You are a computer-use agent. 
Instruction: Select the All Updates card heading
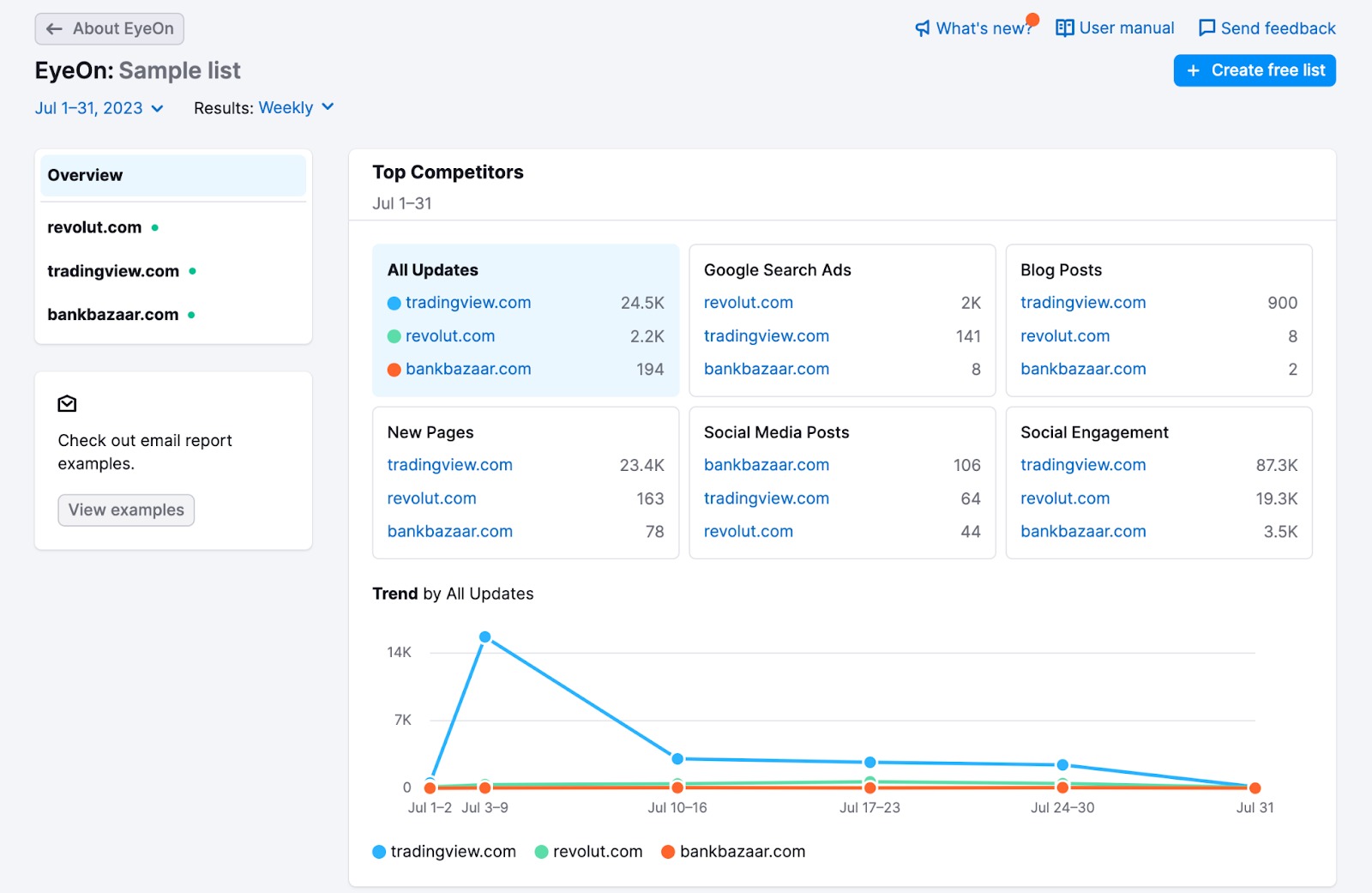tap(433, 270)
